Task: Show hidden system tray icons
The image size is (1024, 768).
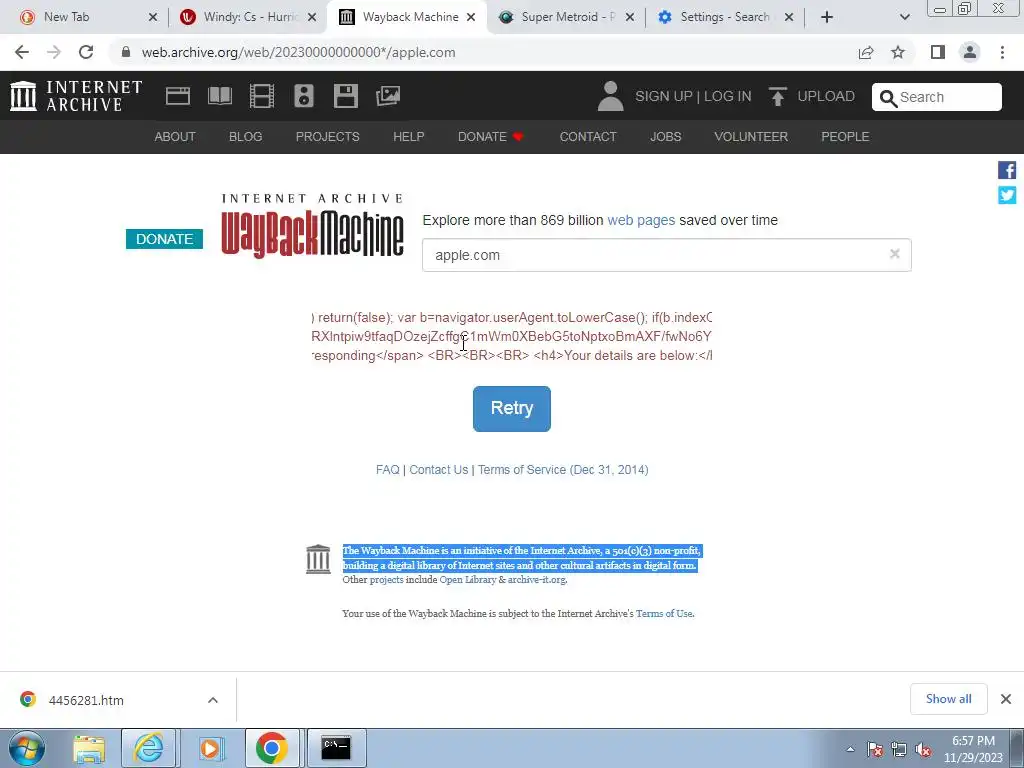Action: 850,749
